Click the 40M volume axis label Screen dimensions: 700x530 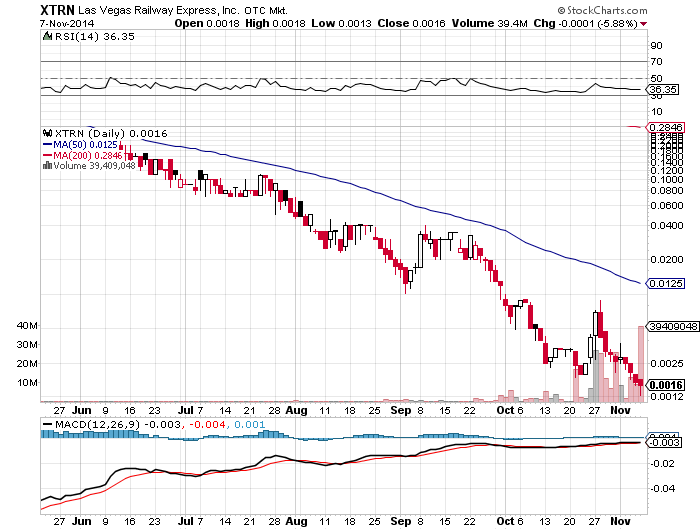(x=27, y=326)
